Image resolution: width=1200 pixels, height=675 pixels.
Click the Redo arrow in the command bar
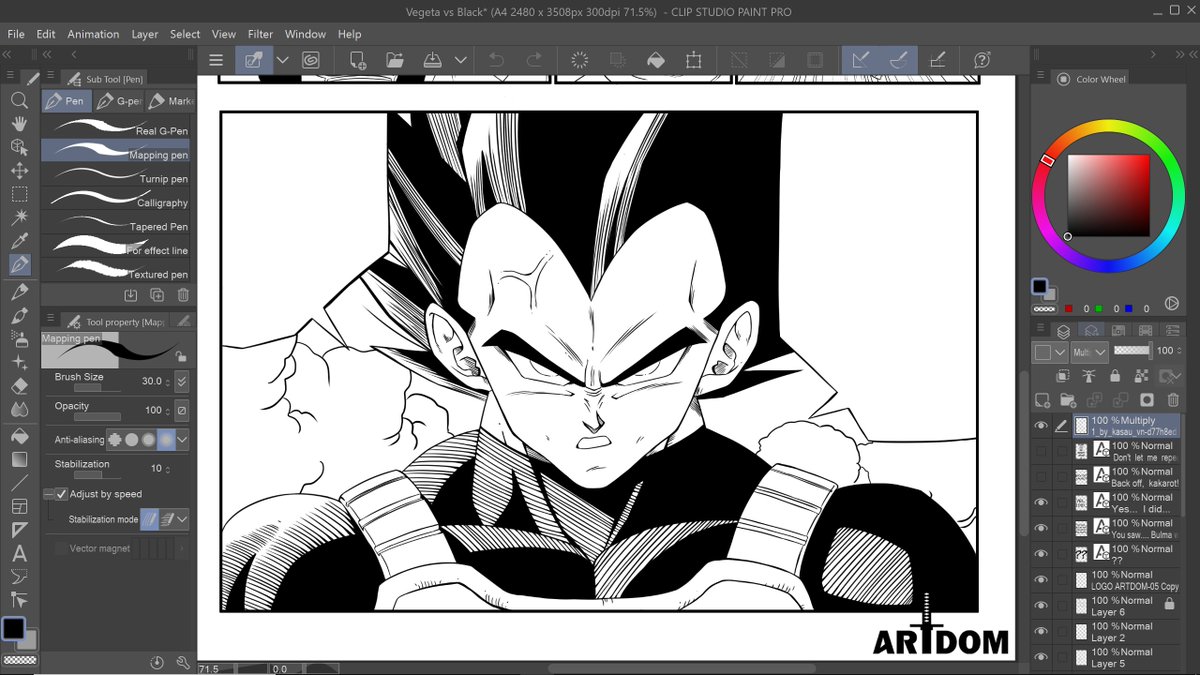tap(535, 60)
